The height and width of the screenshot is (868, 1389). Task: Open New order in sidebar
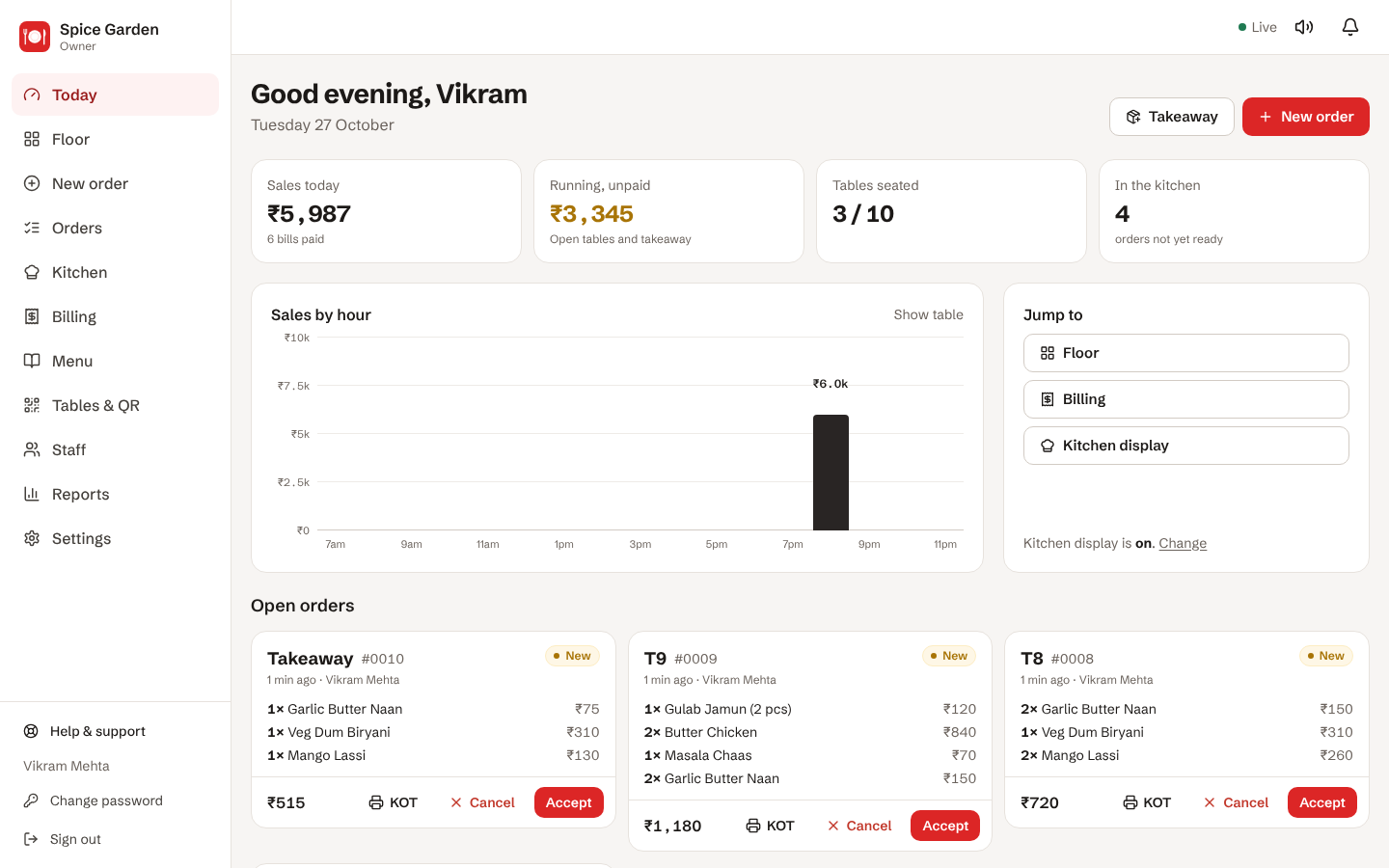tap(116, 183)
